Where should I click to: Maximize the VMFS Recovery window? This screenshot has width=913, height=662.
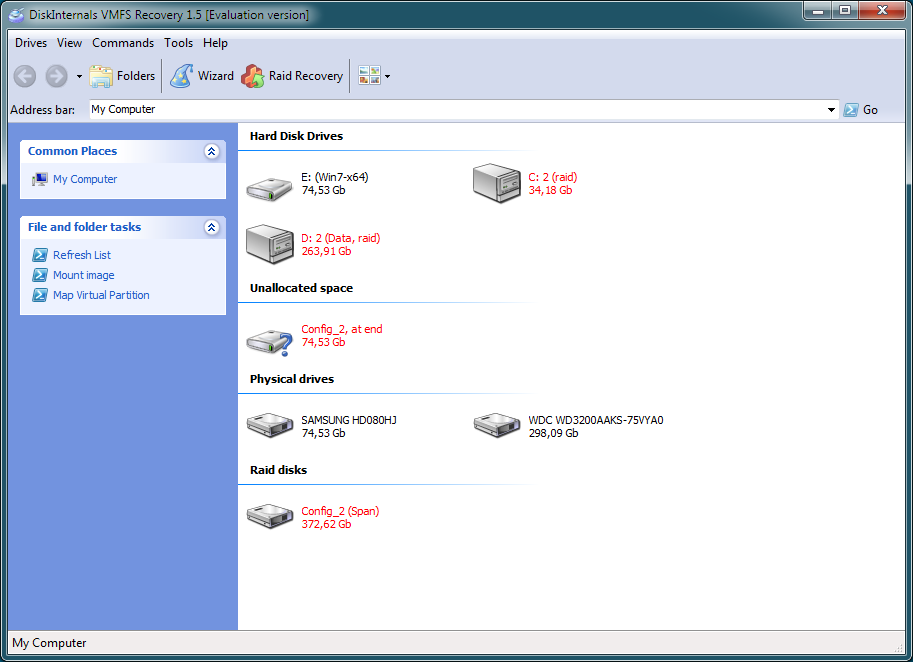coord(844,10)
